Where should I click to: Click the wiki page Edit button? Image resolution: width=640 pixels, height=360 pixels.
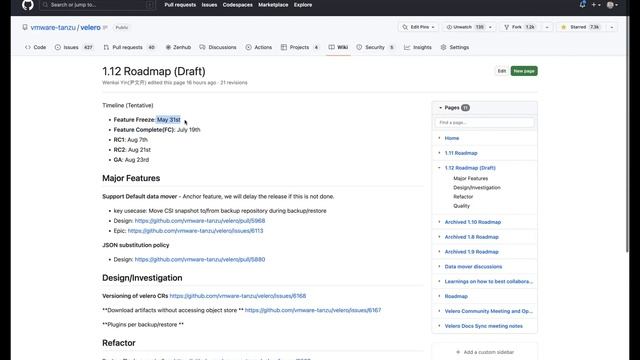[502, 71]
